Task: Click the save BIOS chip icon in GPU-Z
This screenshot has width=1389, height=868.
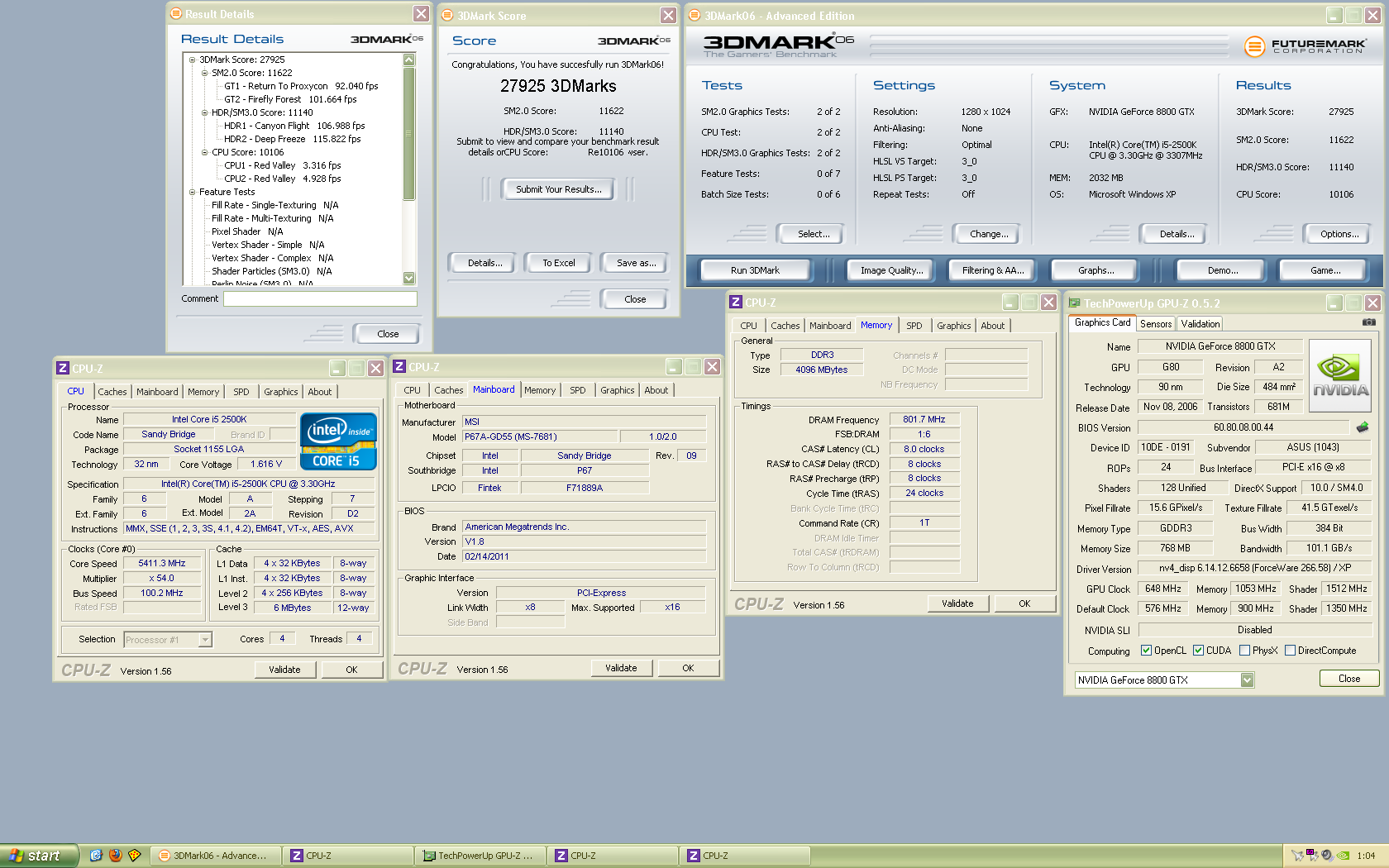Action: [1363, 427]
